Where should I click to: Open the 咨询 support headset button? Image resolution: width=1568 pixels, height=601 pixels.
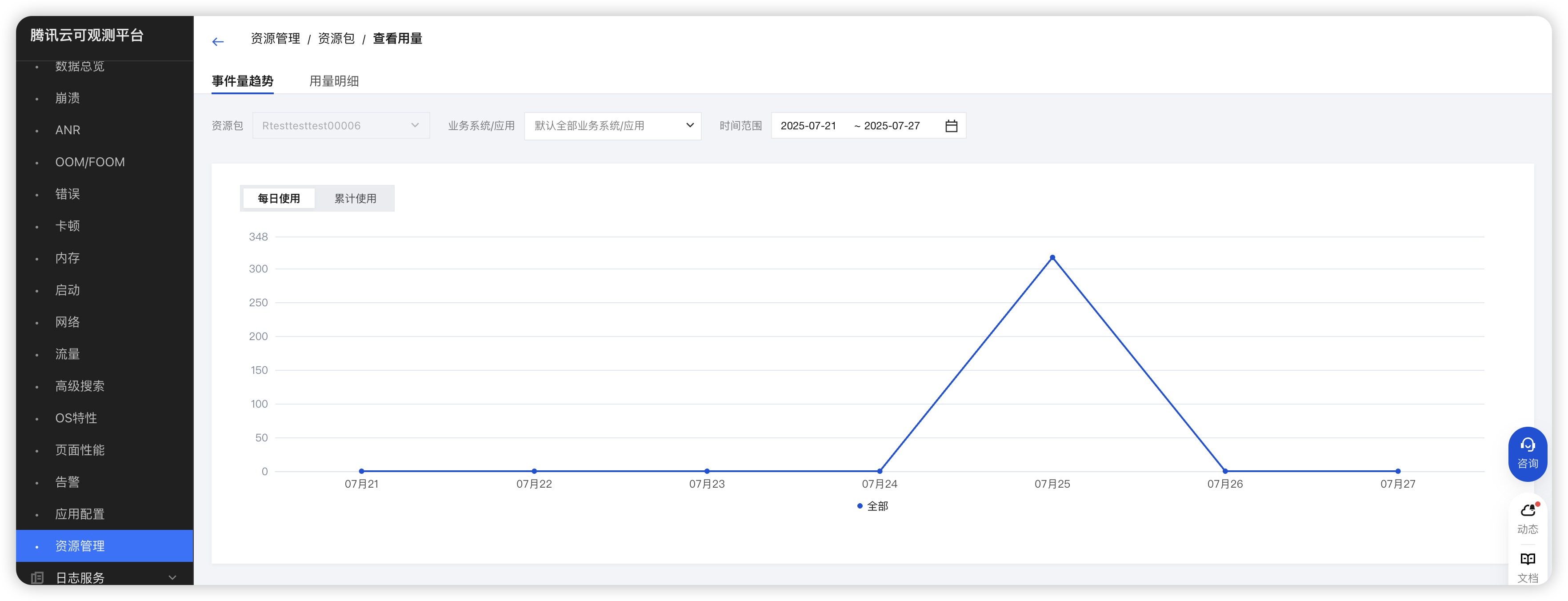1527,454
